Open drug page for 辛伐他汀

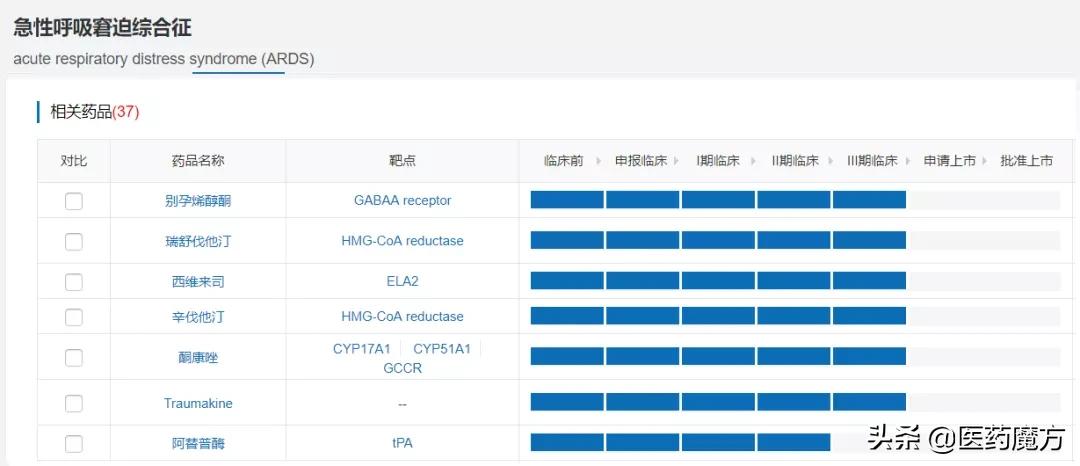tap(198, 317)
